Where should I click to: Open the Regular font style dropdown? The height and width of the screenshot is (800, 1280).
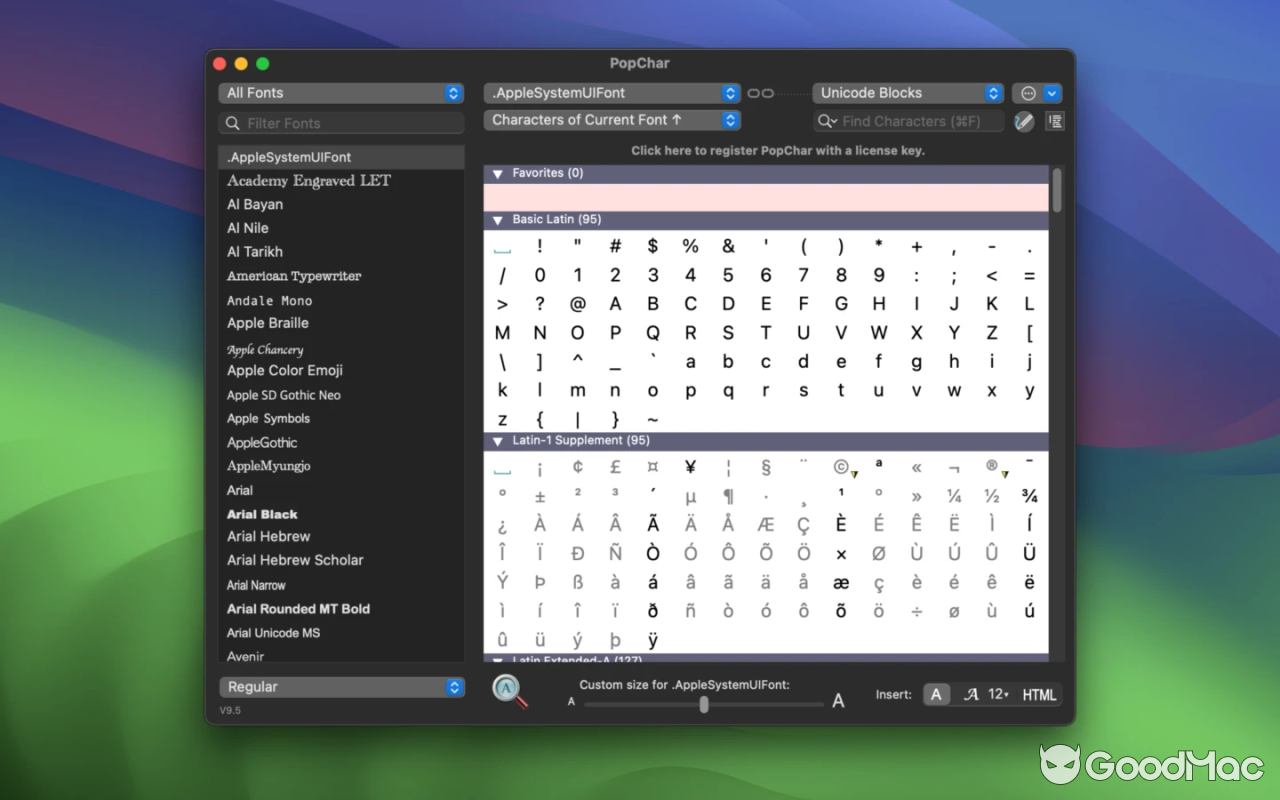click(x=341, y=687)
